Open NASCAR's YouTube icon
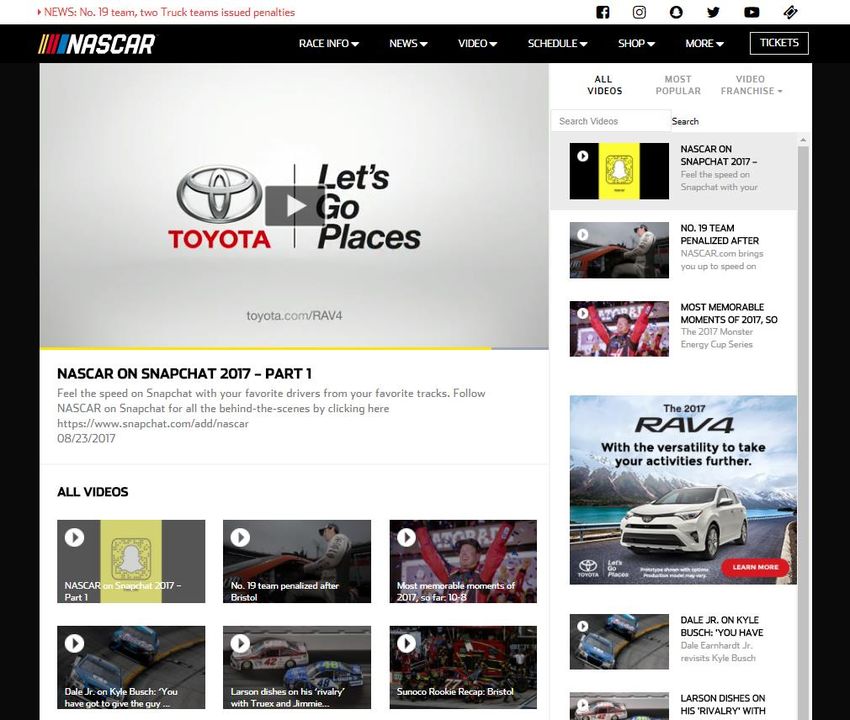850x720 pixels. coord(751,12)
